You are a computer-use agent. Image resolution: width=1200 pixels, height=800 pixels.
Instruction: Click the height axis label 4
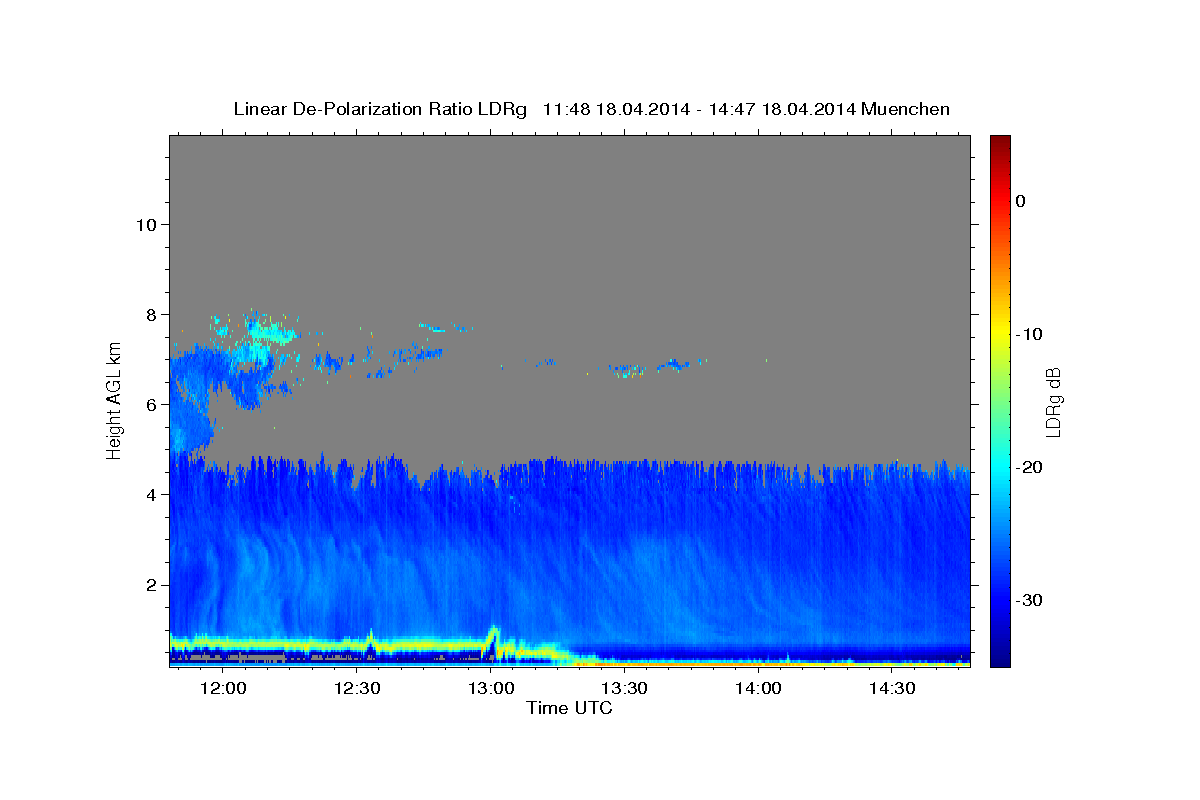tap(150, 494)
